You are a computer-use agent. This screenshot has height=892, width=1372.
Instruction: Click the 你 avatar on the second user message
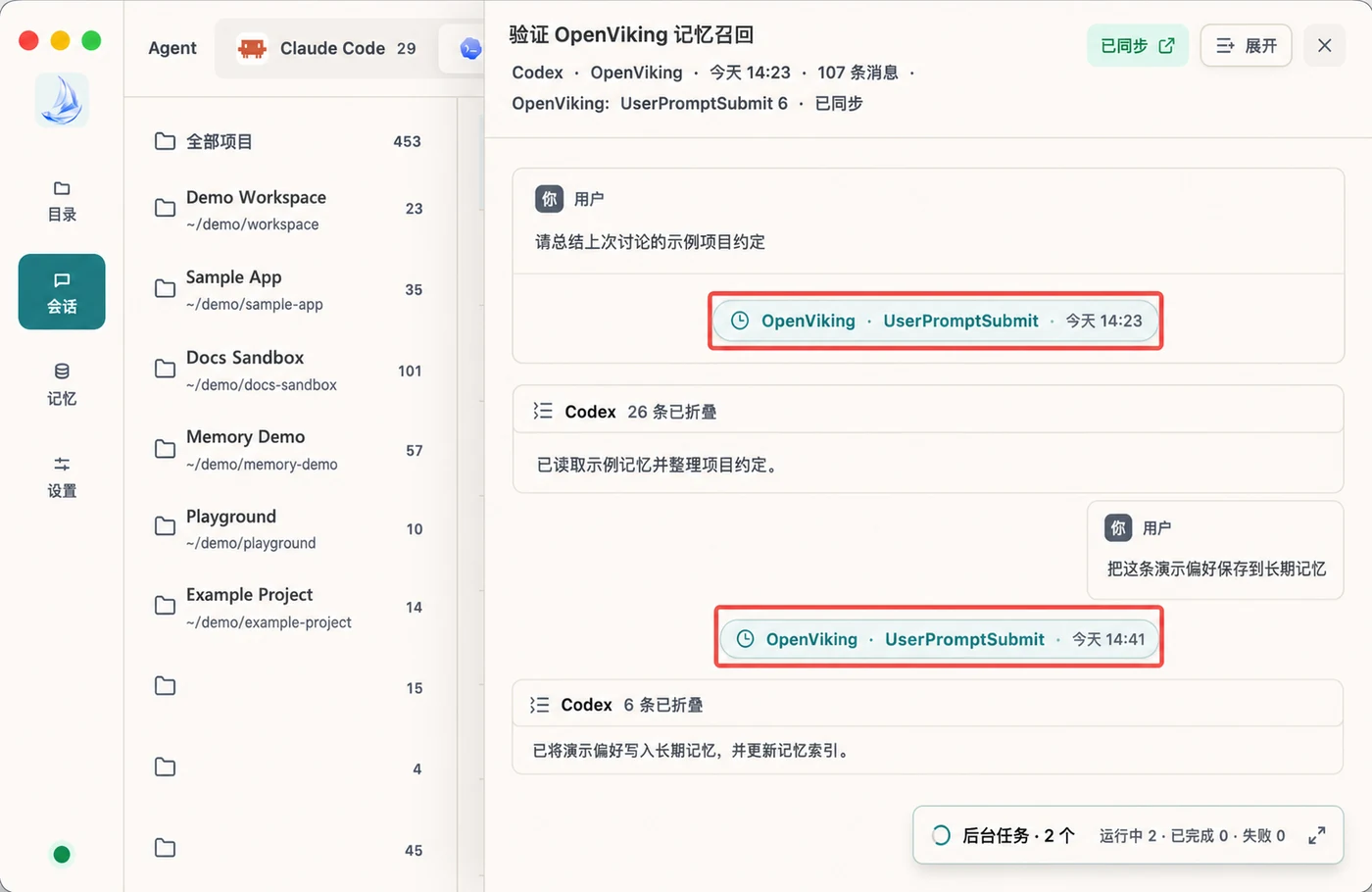1118,527
